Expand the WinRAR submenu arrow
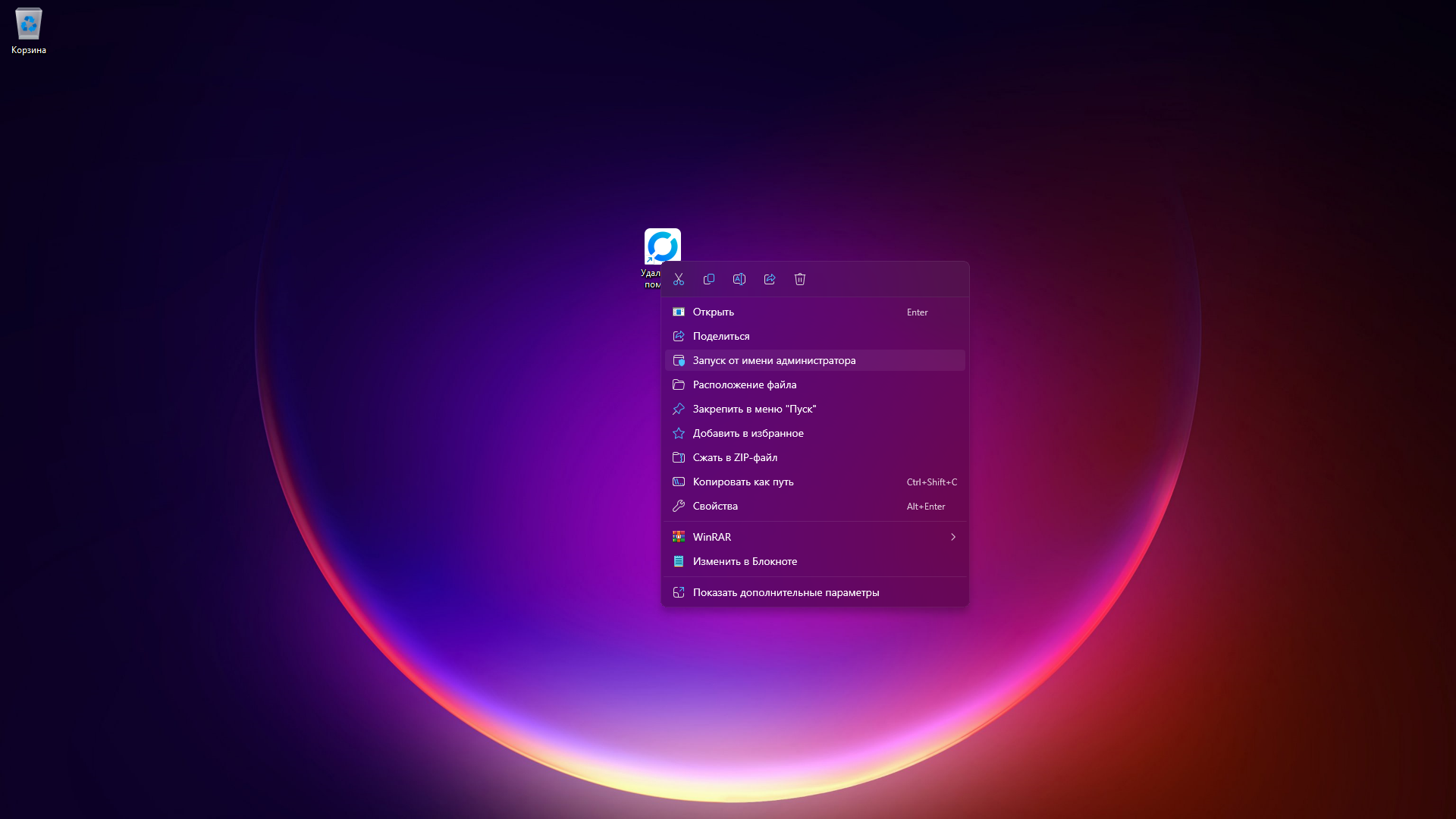The width and height of the screenshot is (1456, 819). (x=953, y=537)
